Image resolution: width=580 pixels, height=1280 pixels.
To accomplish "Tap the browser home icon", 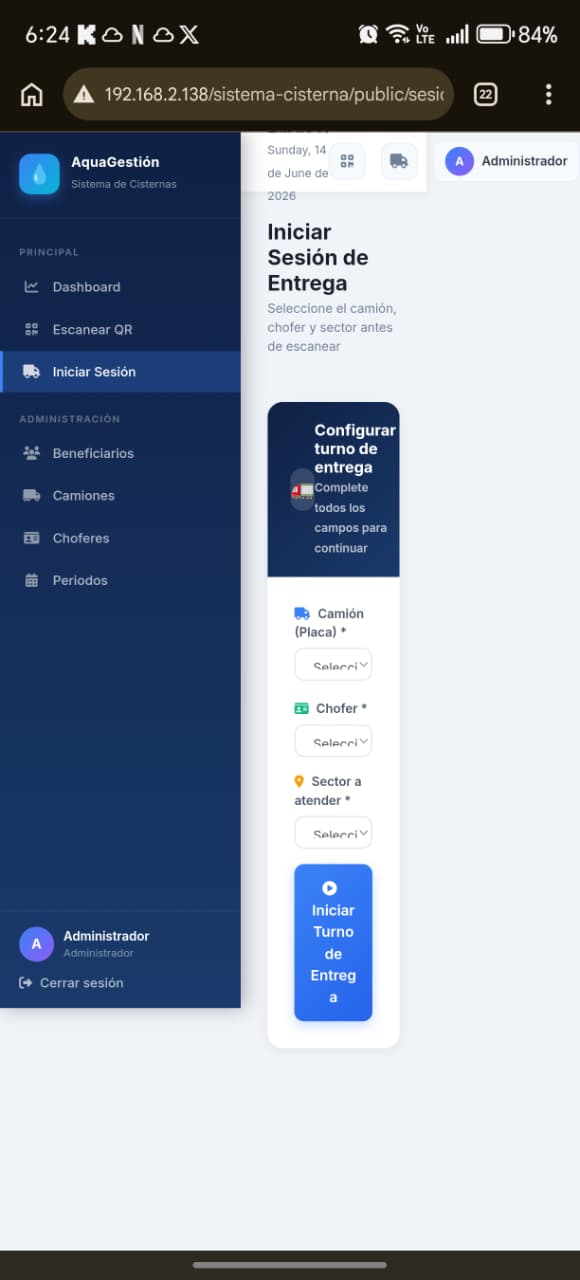I will [x=32, y=95].
